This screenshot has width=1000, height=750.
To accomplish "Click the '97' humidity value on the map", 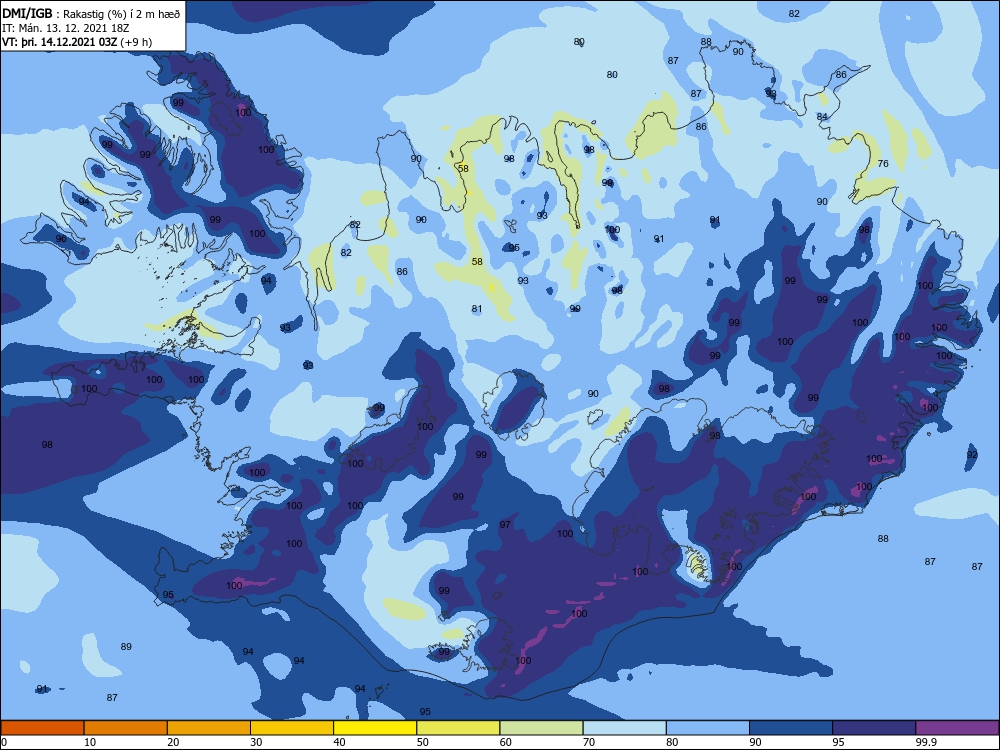I will pyautogui.click(x=505, y=524).
